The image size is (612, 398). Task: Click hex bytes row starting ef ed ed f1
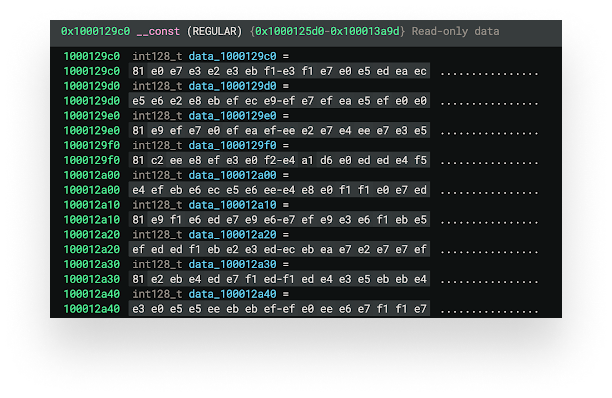[279, 249]
